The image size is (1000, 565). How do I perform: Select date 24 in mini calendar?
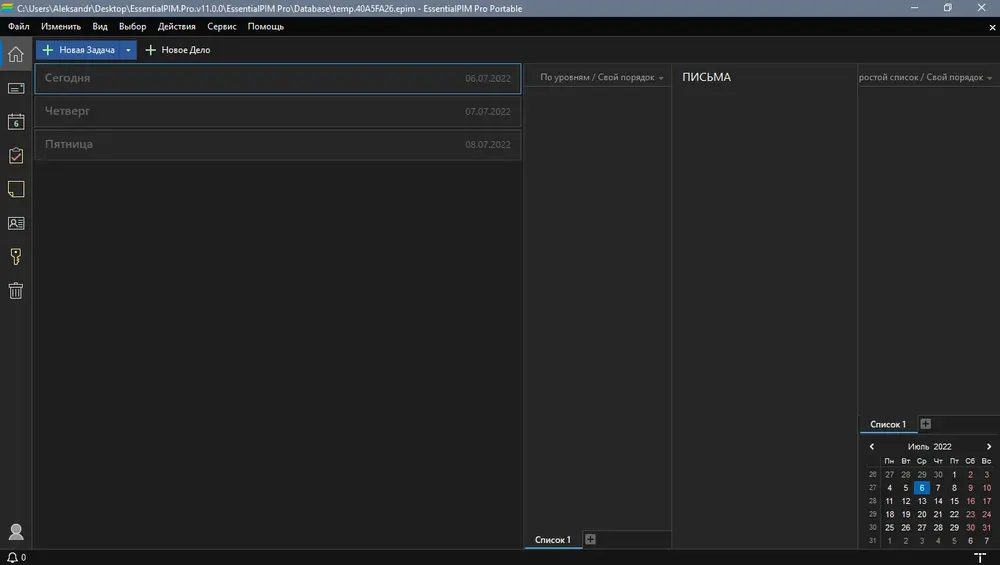coord(987,515)
